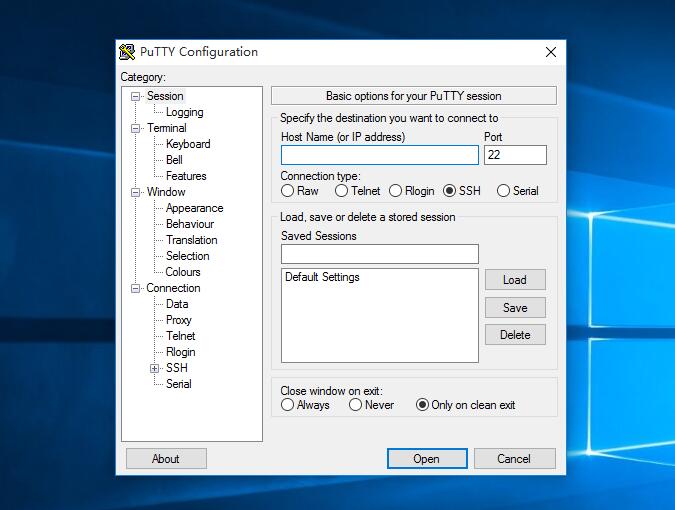Open the Logging category
The height and width of the screenshot is (510, 675).
185,112
